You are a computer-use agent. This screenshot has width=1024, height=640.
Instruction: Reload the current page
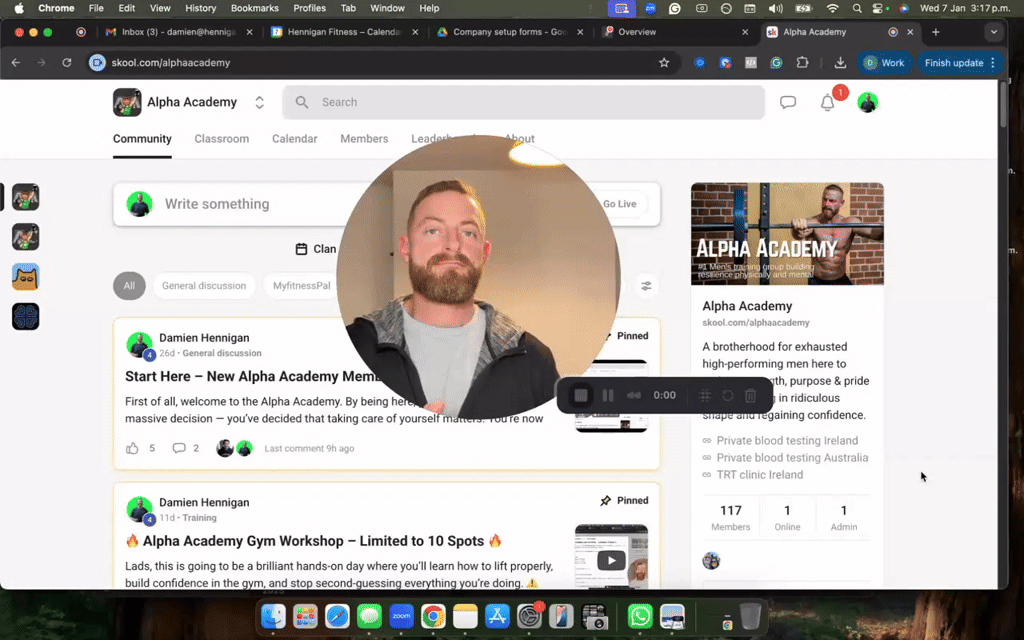67,63
